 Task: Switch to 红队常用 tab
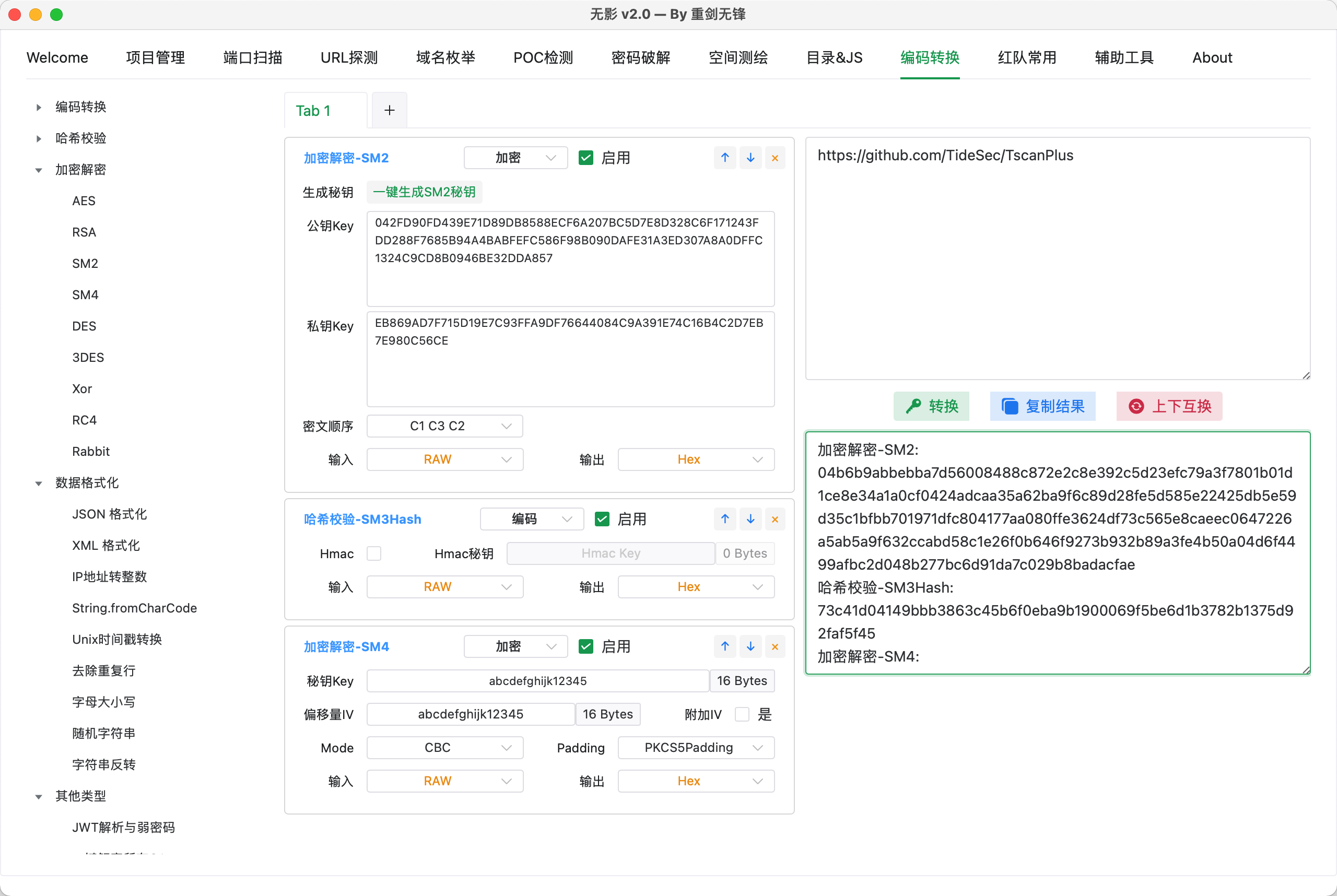click(1027, 58)
